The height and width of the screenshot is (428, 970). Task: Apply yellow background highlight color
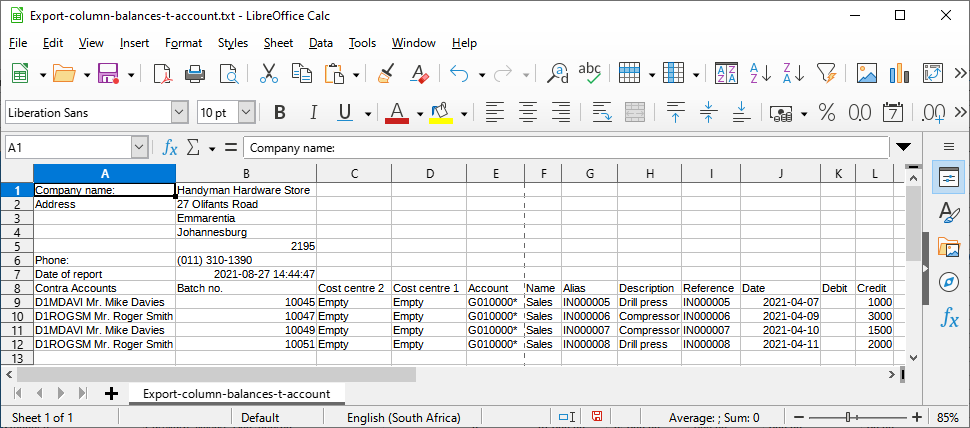[x=440, y=112]
